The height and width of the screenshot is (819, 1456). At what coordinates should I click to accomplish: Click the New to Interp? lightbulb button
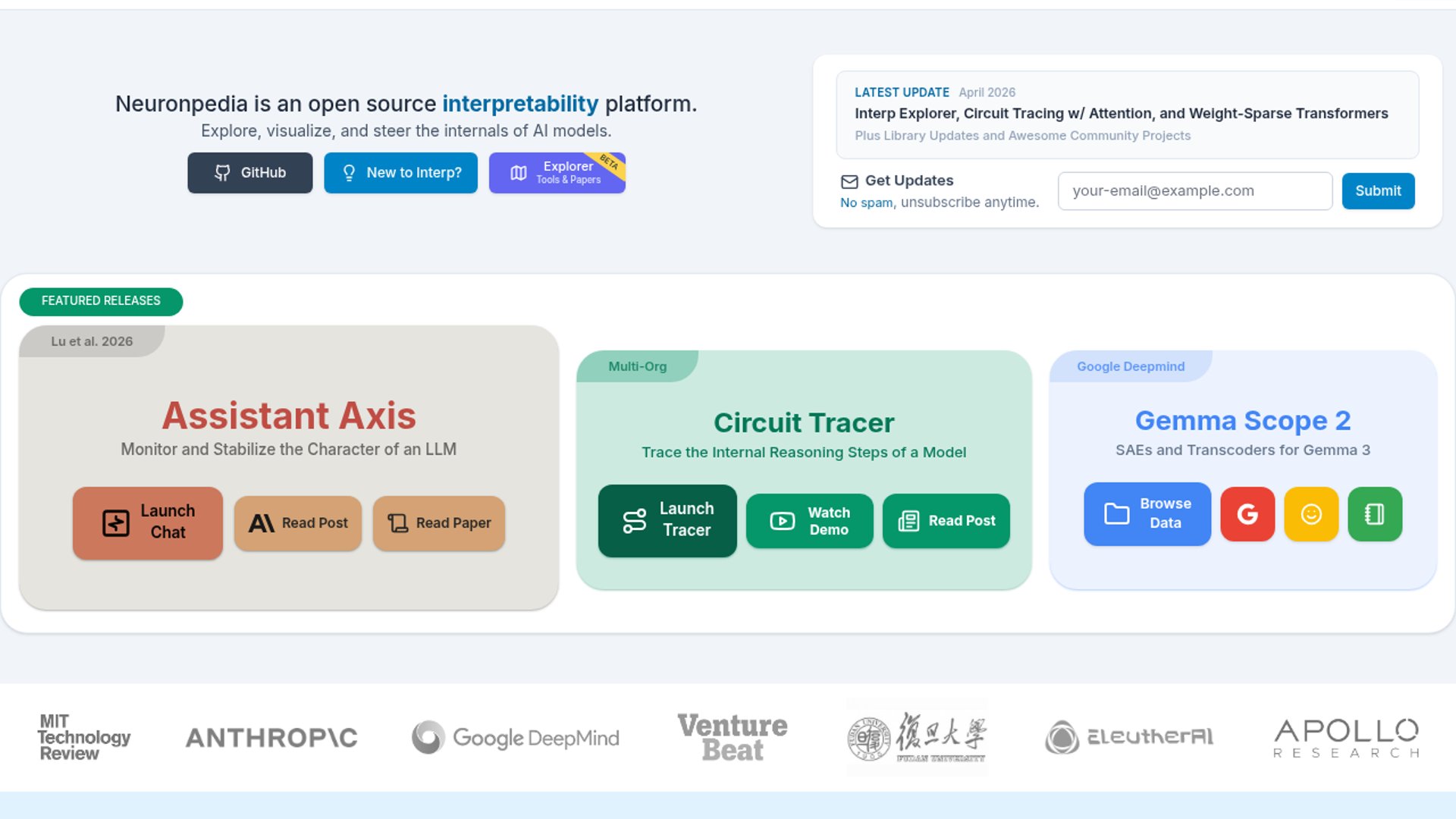point(400,173)
